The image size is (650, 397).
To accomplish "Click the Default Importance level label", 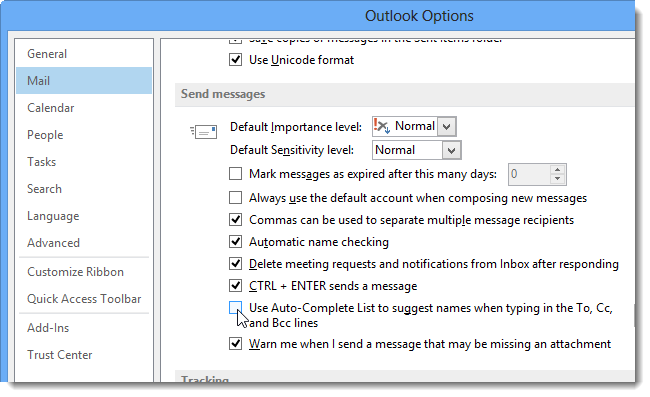I will click(x=296, y=127).
